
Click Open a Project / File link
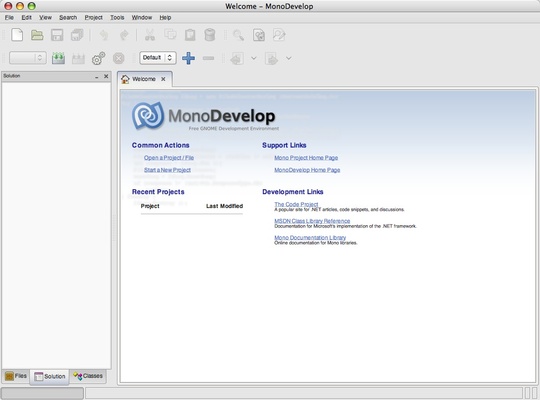[x=169, y=157]
